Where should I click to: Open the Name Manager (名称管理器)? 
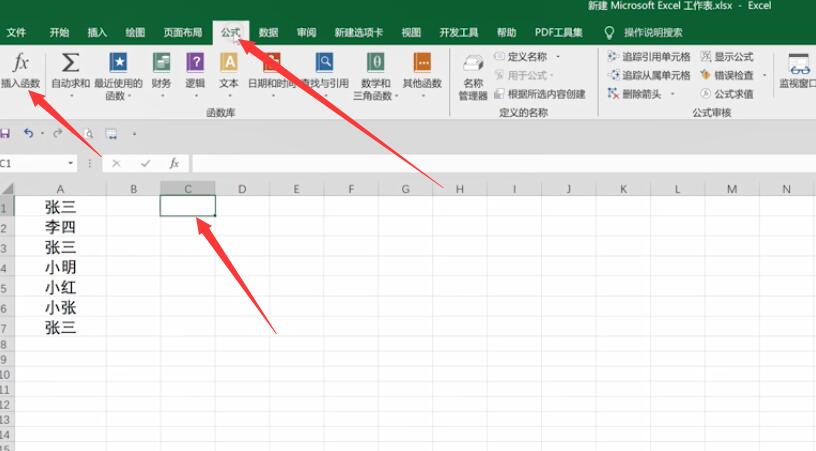pos(473,77)
